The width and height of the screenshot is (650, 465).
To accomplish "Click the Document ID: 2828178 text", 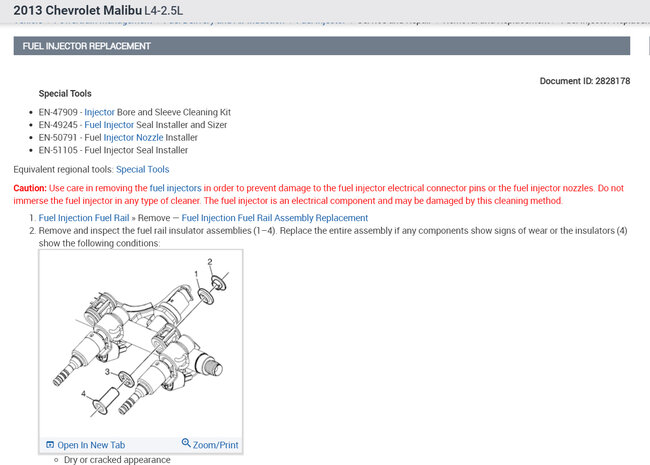I will click(x=585, y=81).
